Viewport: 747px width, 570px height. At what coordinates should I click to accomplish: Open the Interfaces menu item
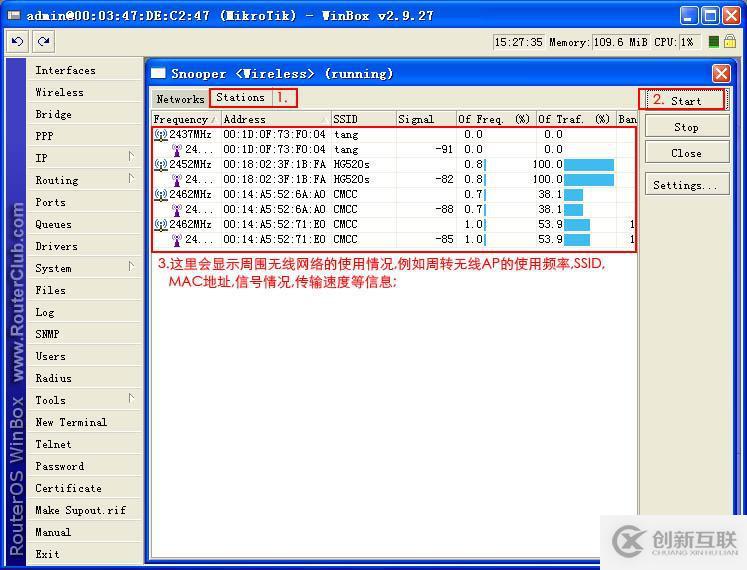[x=85, y=70]
